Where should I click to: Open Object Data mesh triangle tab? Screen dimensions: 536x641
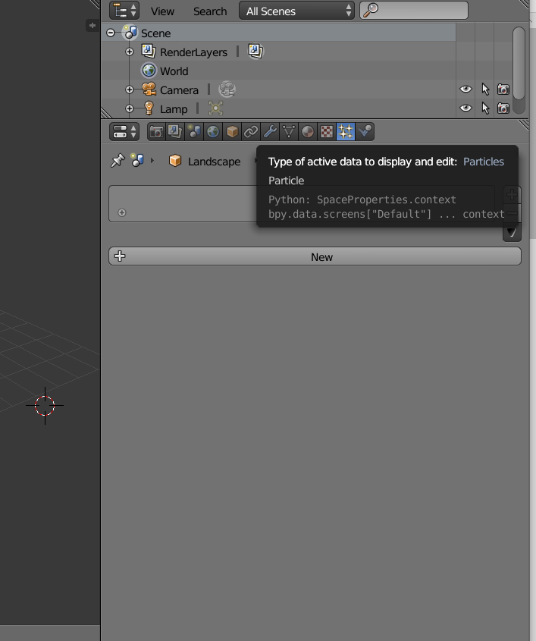click(289, 132)
